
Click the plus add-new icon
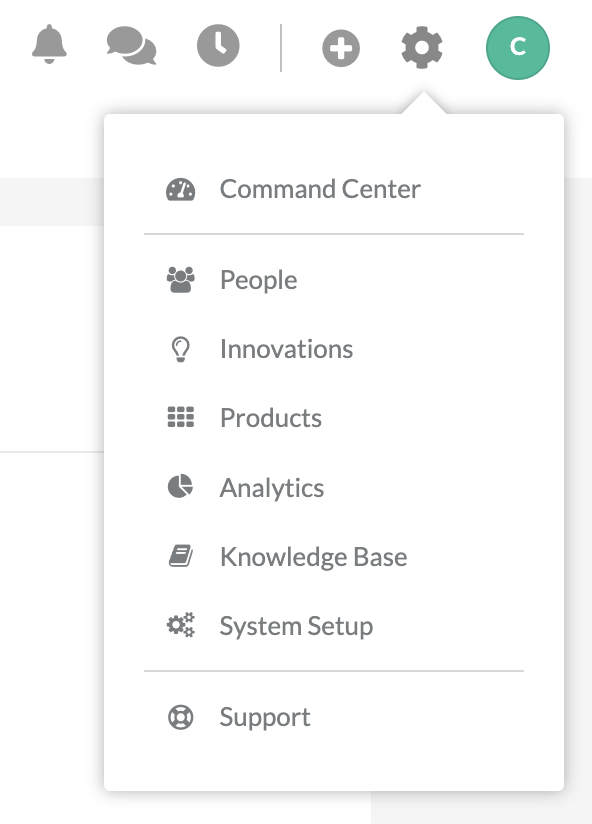coord(341,48)
